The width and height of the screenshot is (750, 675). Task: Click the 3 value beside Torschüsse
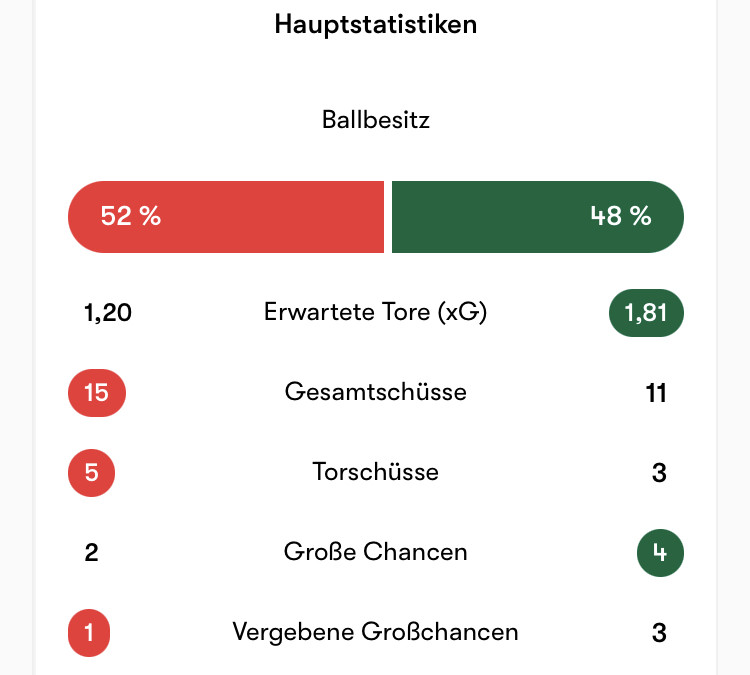(659, 473)
